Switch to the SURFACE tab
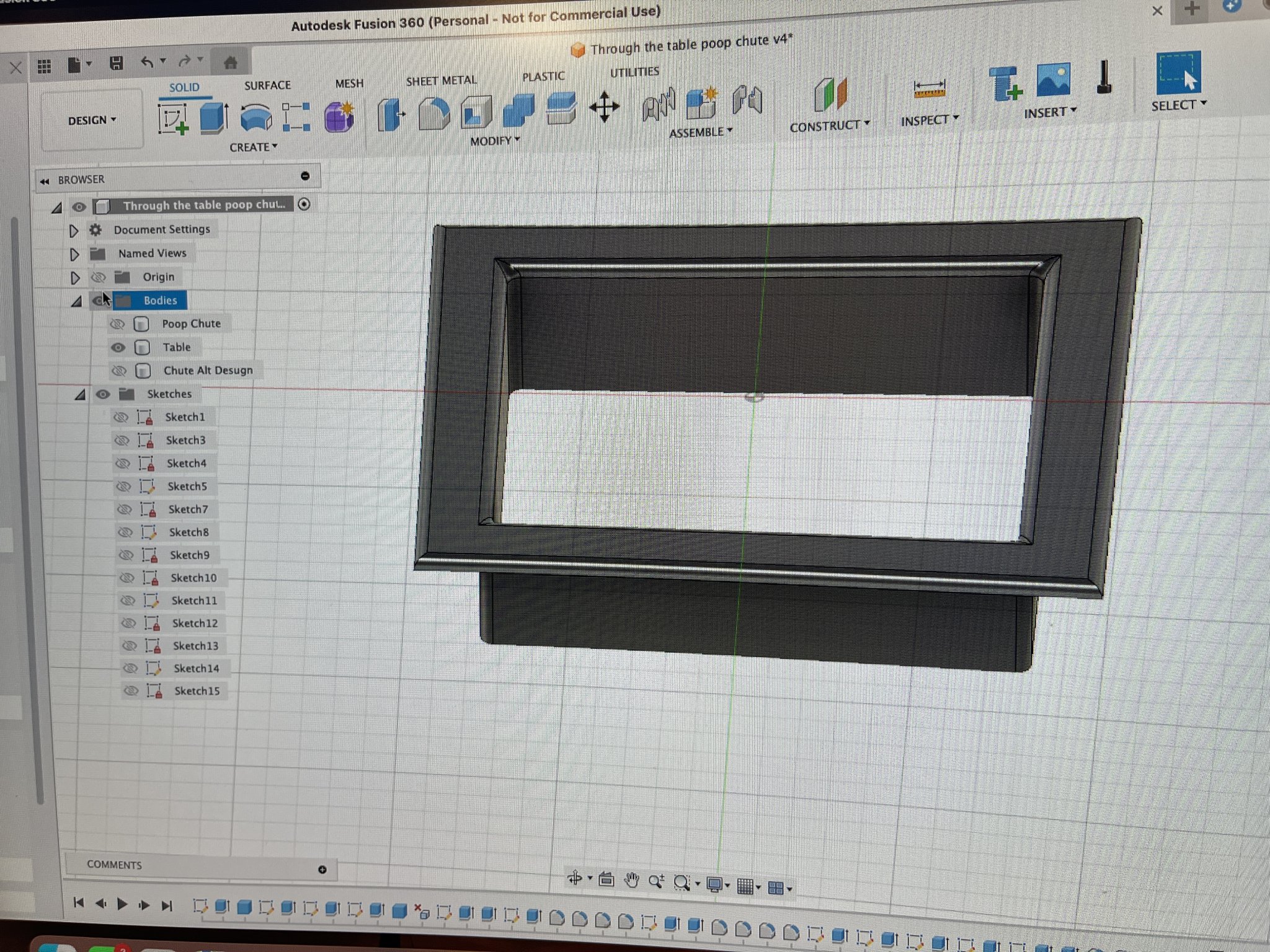This screenshot has width=1270, height=952. click(267, 86)
